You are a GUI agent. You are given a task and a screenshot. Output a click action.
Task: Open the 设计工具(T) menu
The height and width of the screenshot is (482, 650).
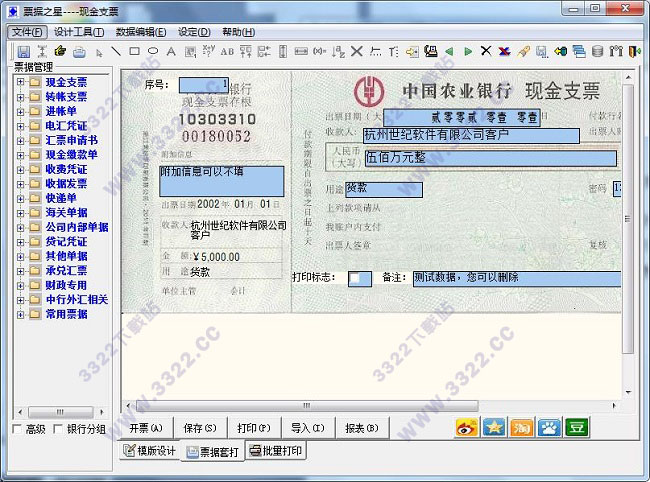79,32
